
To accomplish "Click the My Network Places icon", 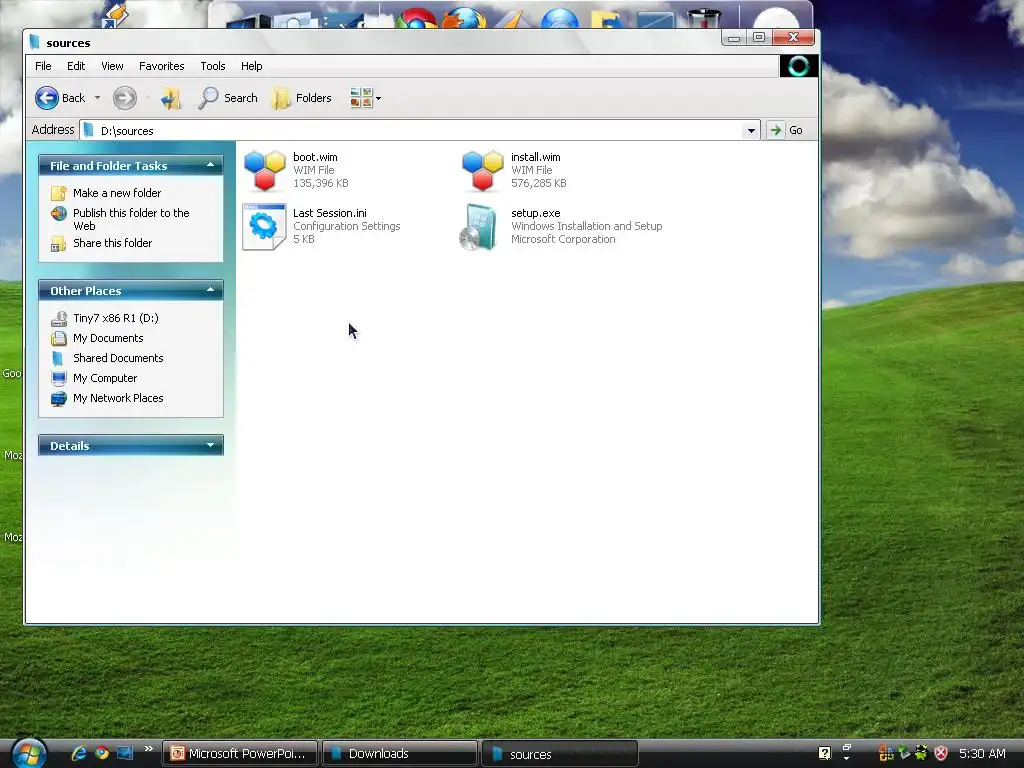I will (x=59, y=398).
